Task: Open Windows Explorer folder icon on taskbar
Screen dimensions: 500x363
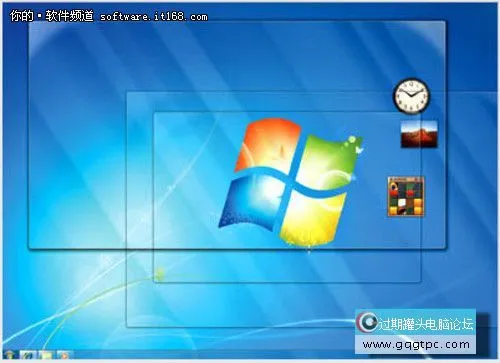Action: [46, 355]
